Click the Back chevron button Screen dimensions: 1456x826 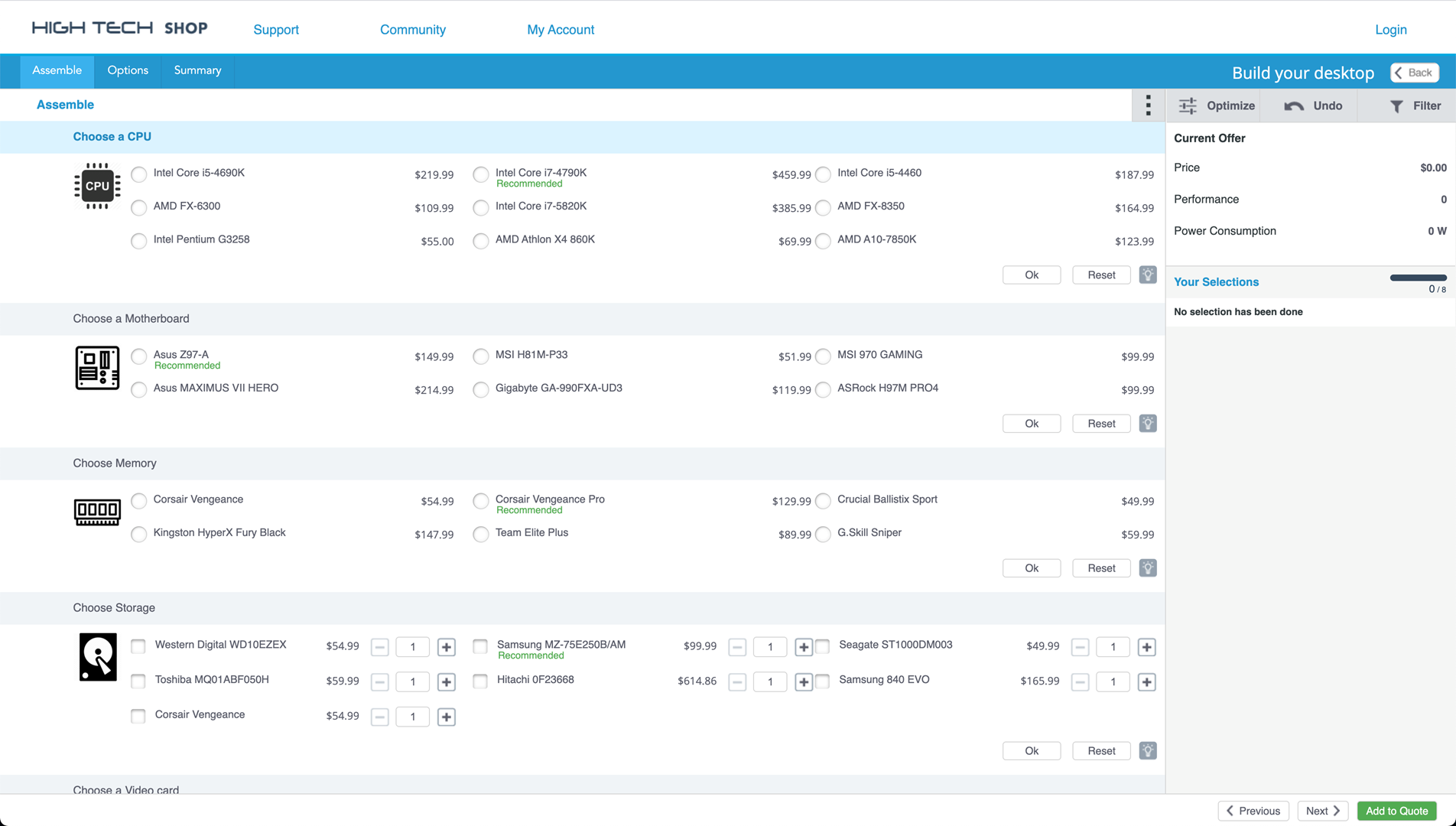pyautogui.click(x=1415, y=73)
